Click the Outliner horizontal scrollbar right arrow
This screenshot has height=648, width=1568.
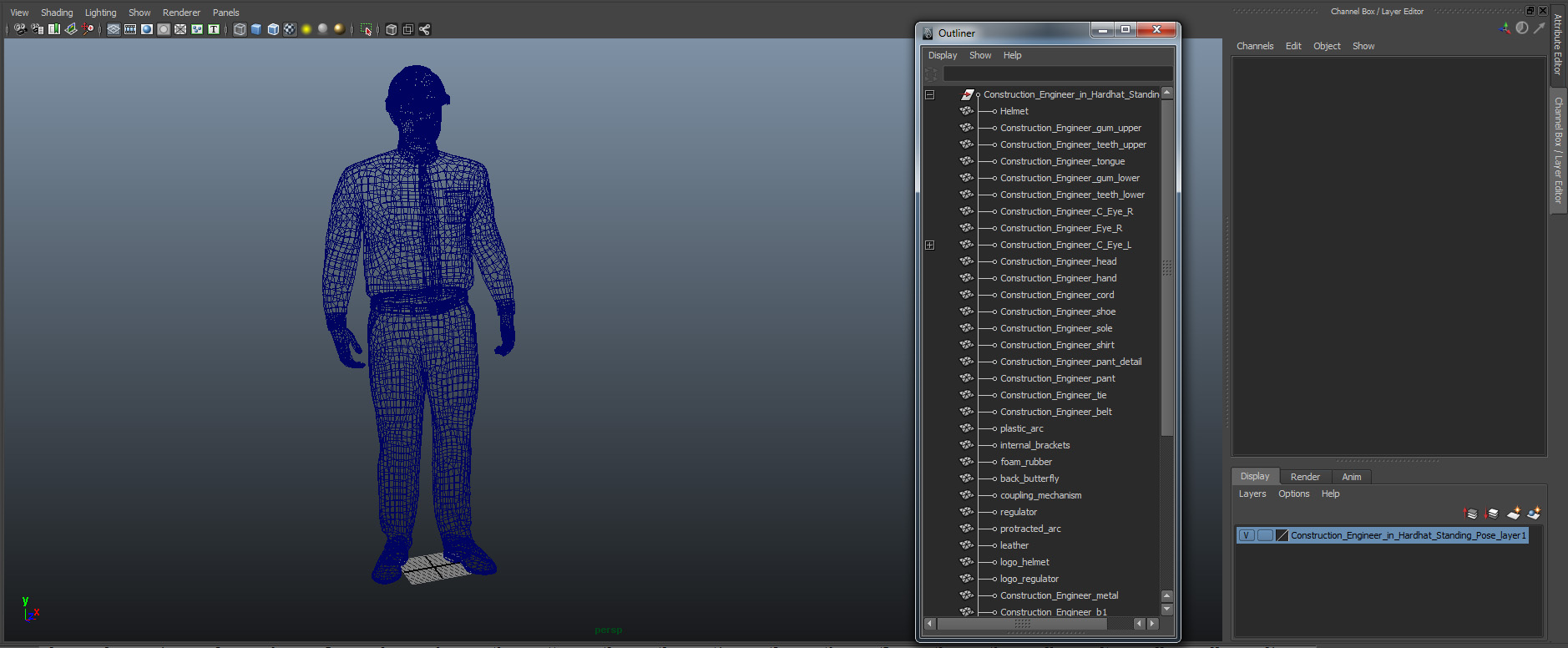(1153, 624)
